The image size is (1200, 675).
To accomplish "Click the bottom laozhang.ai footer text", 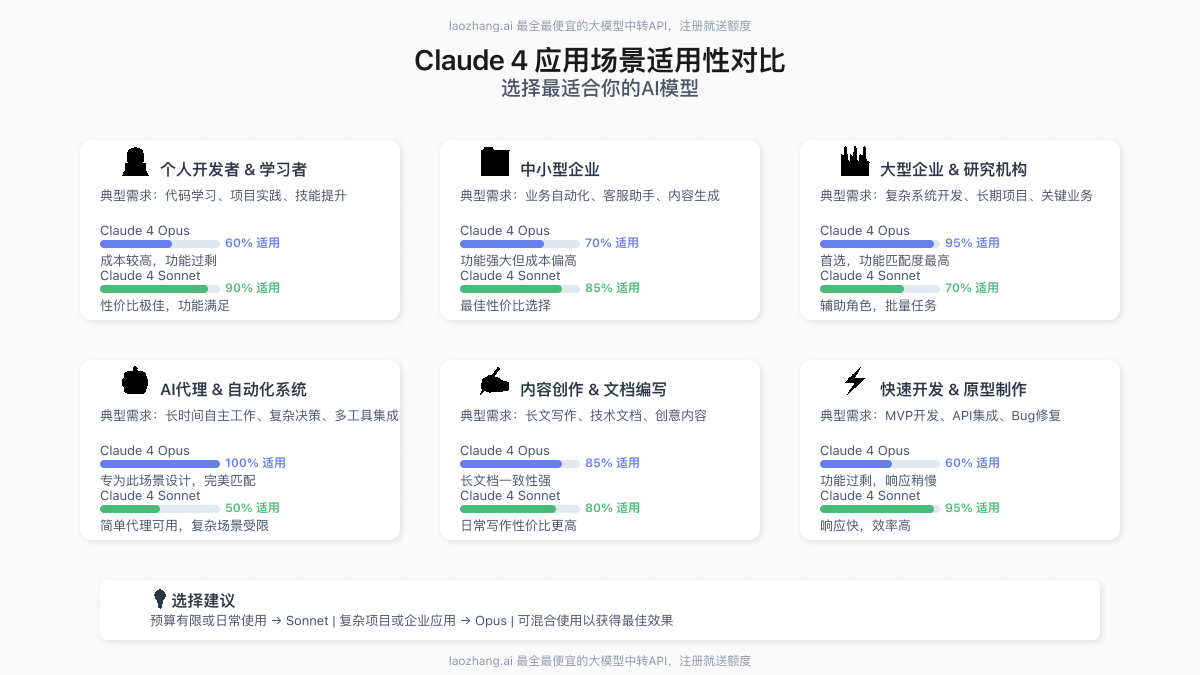I will (x=600, y=661).
